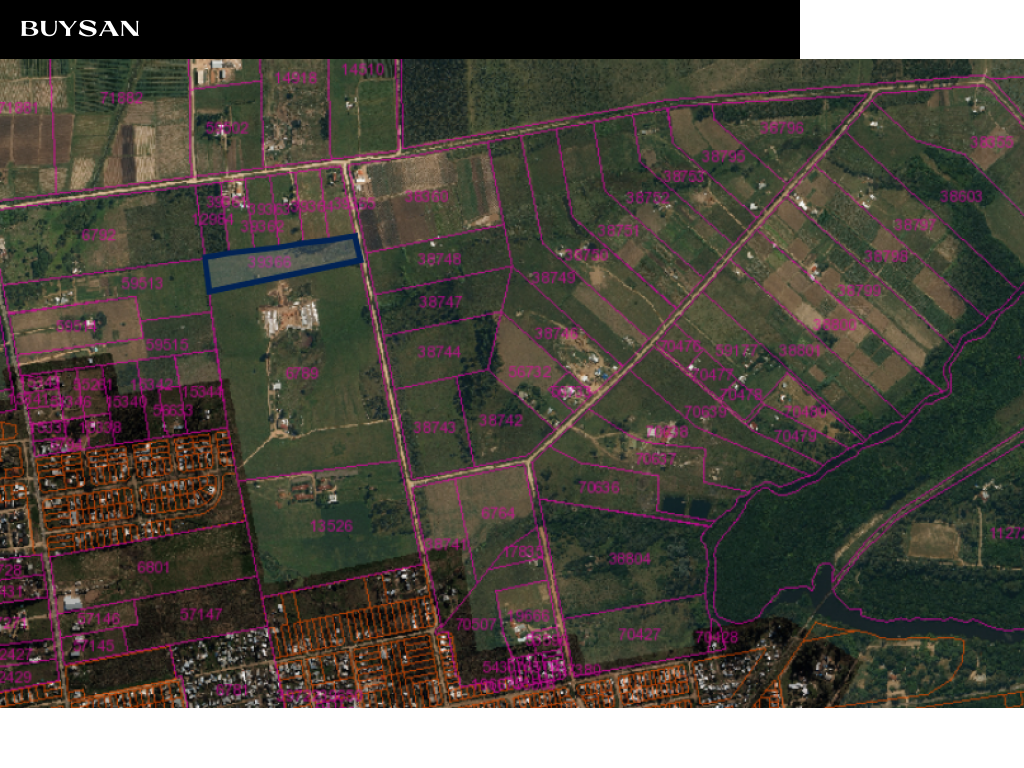Click the BUYSAN logo in the header
Screen dimensions: 1024x768
(80, 29)
